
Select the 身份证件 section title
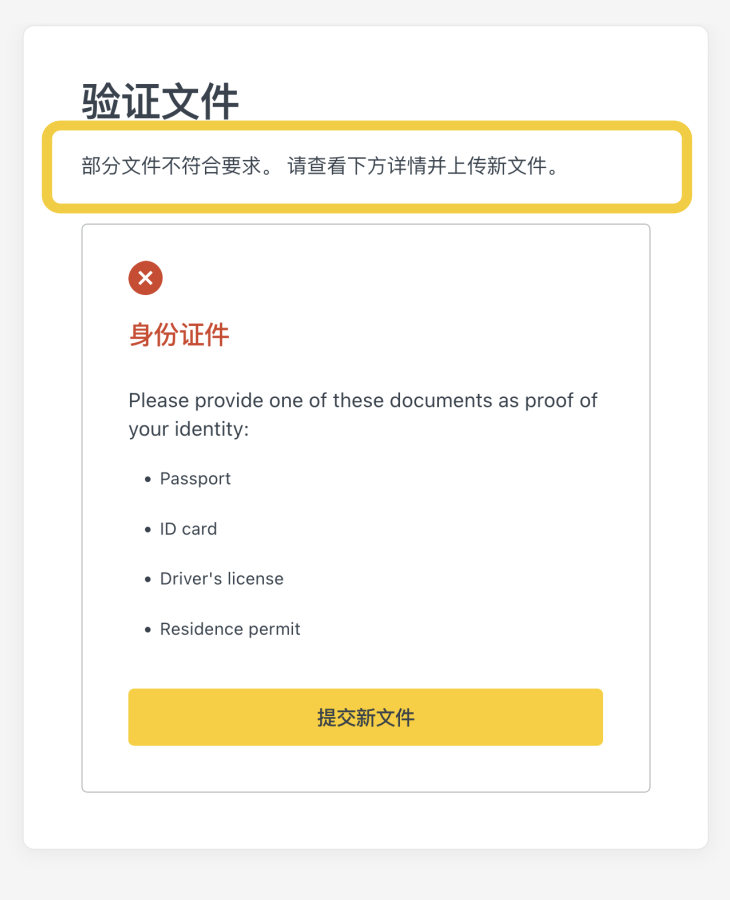click(x=179, y=335)
